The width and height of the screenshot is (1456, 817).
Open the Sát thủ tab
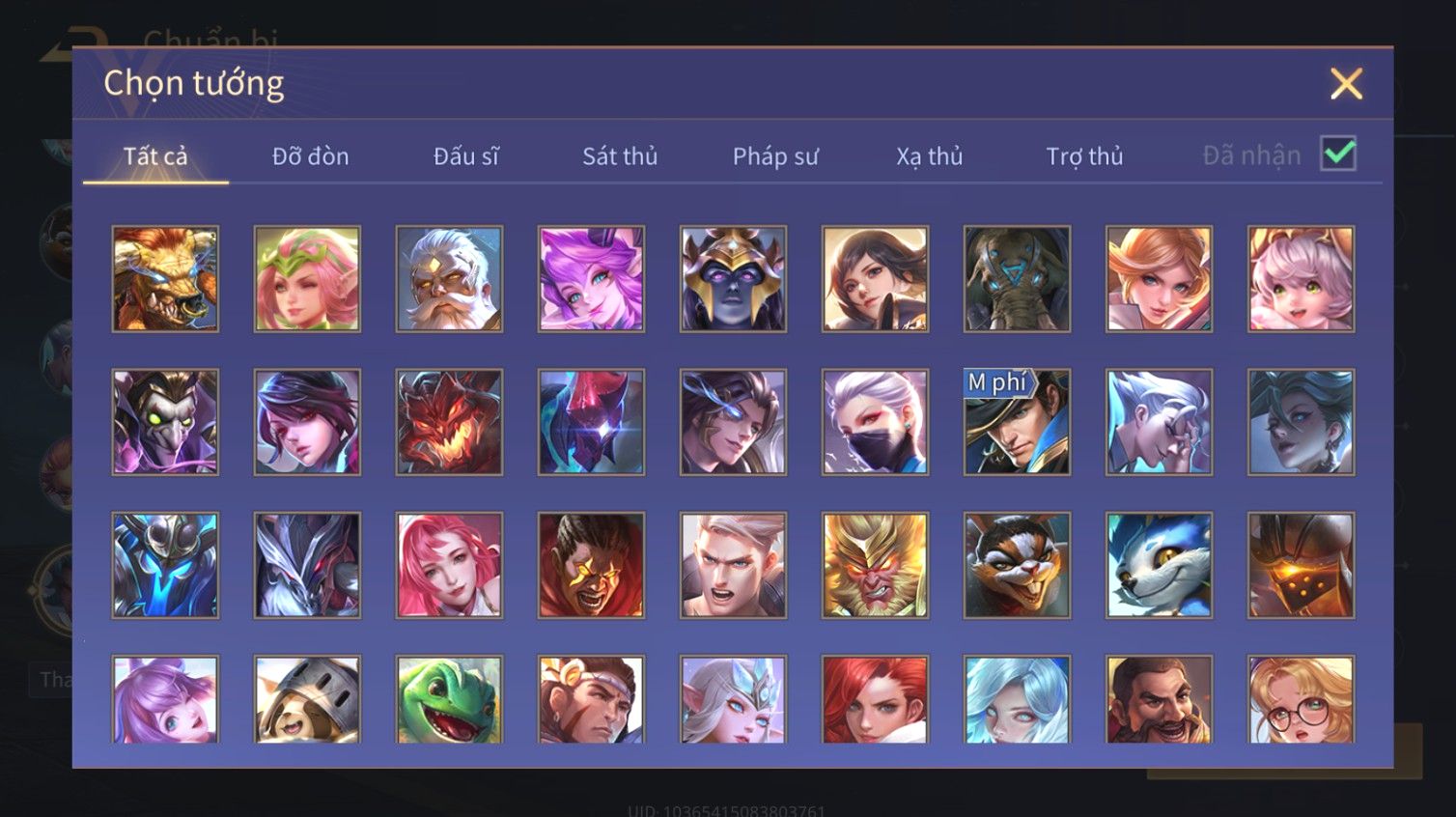(x=620, y=155)
